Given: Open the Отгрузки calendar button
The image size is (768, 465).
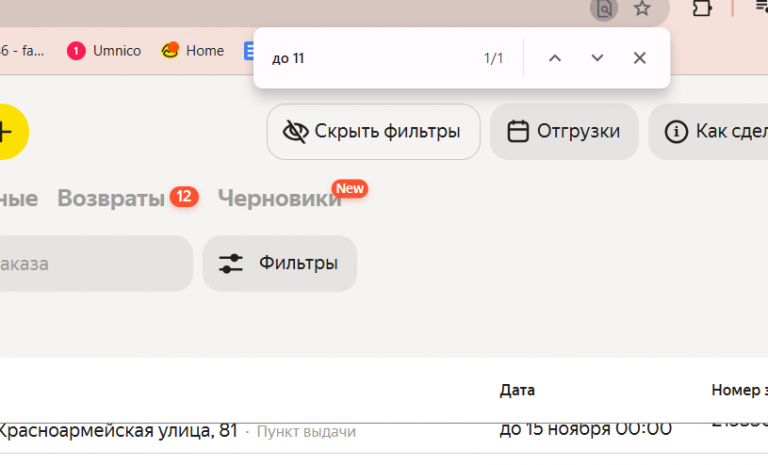Looking at the screenshot, I should [x=564, y=131].
